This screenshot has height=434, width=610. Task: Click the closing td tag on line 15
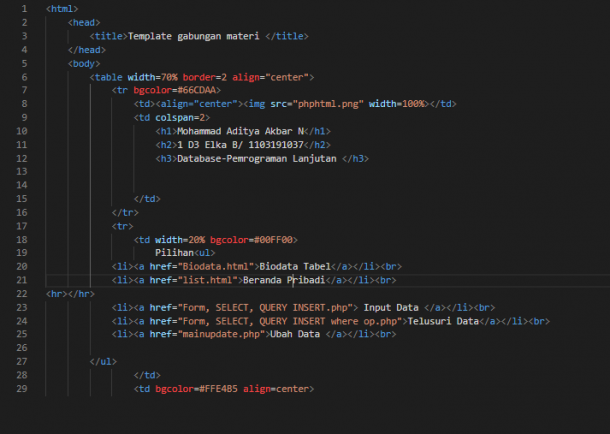click(x=147, y=199)
